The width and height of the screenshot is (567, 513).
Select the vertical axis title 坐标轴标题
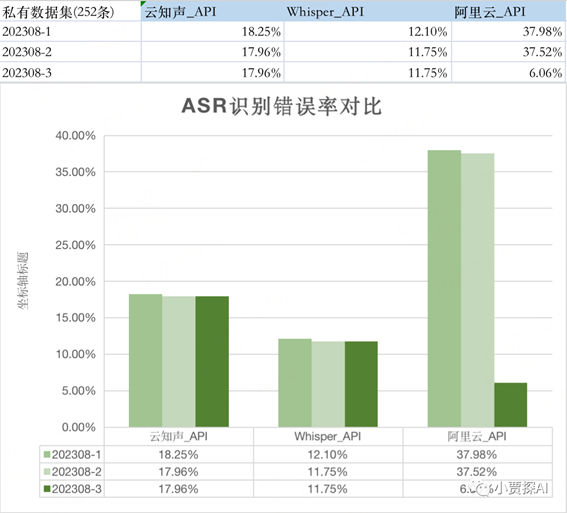pyautogui.click(x=23, y=281)
